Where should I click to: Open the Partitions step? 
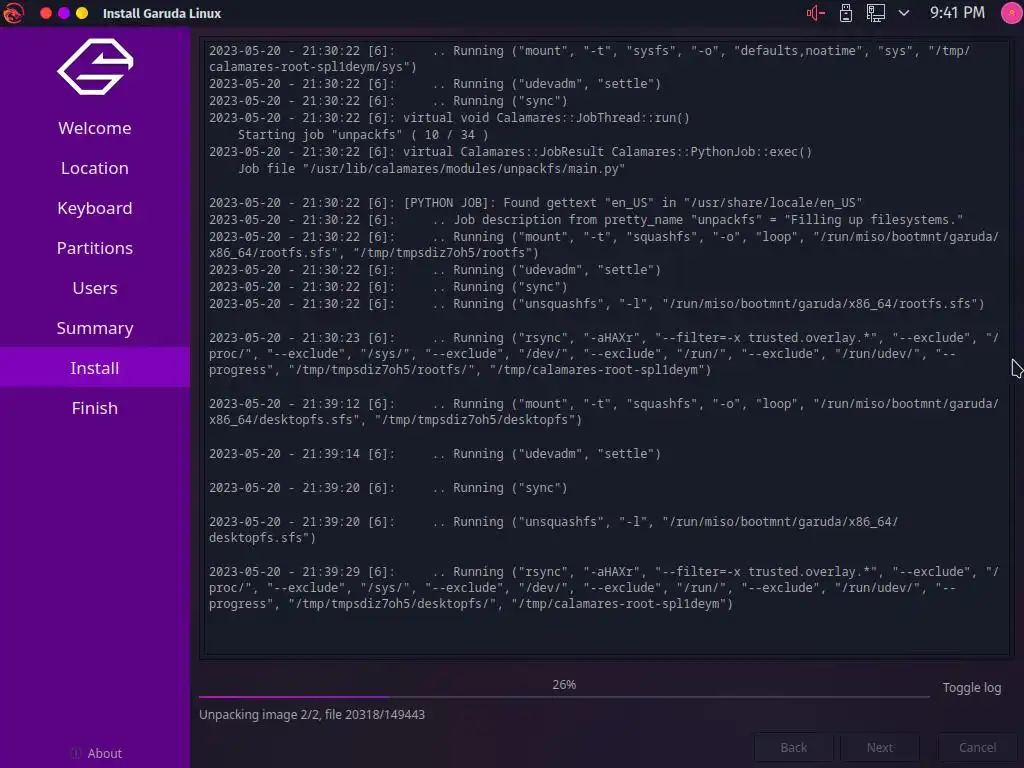click(95, 248)
